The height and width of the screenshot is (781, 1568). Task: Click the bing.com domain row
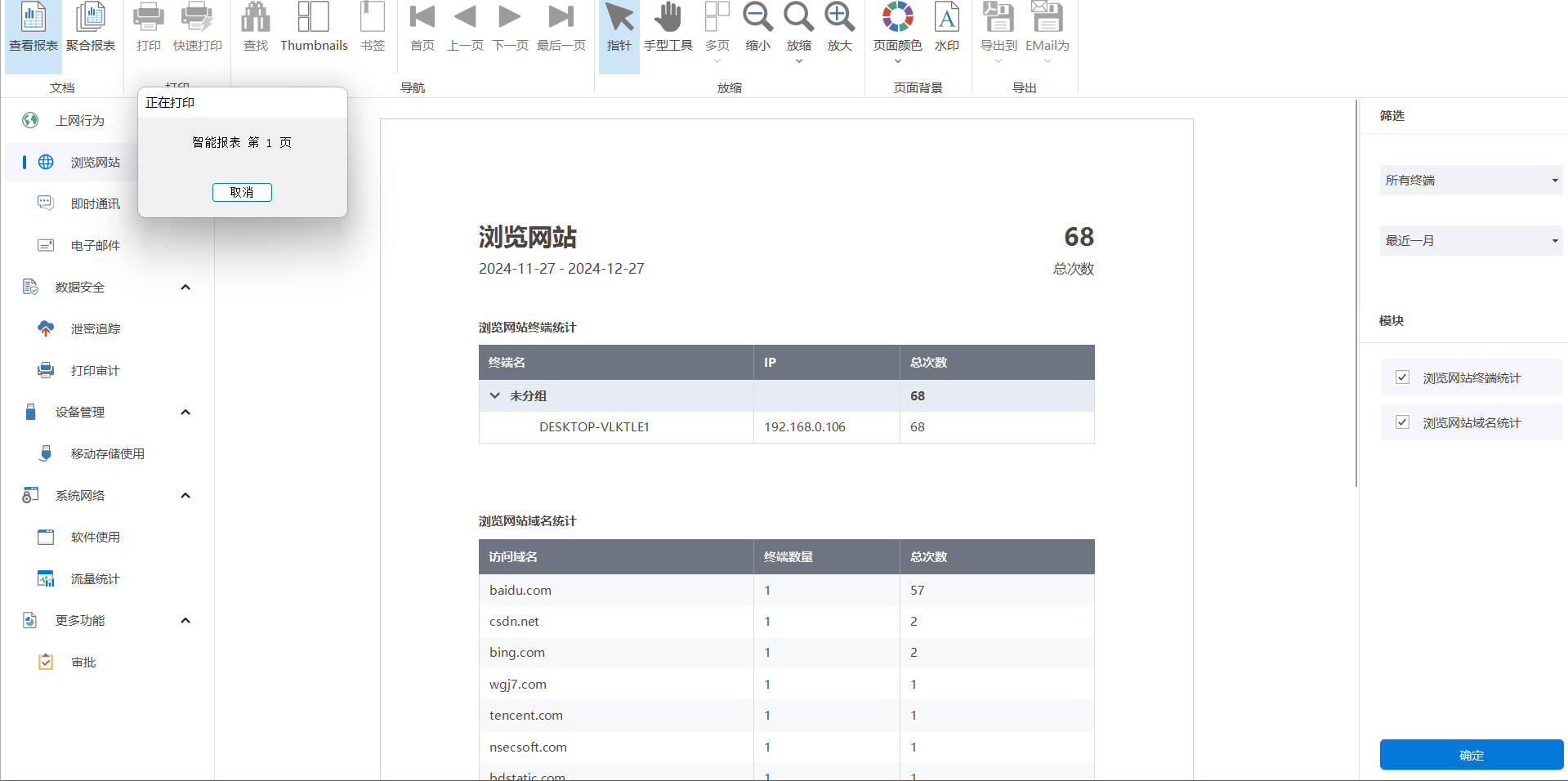point(786,652)
